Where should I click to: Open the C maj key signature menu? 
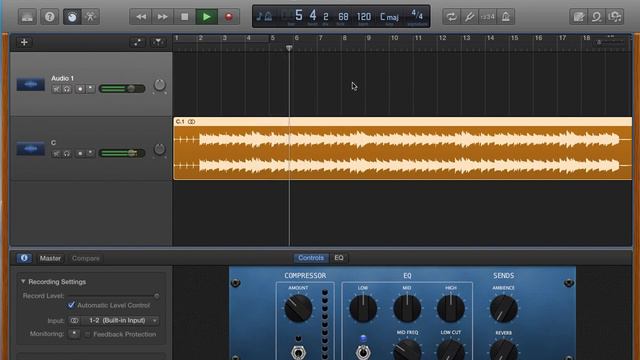pos(389,17)
